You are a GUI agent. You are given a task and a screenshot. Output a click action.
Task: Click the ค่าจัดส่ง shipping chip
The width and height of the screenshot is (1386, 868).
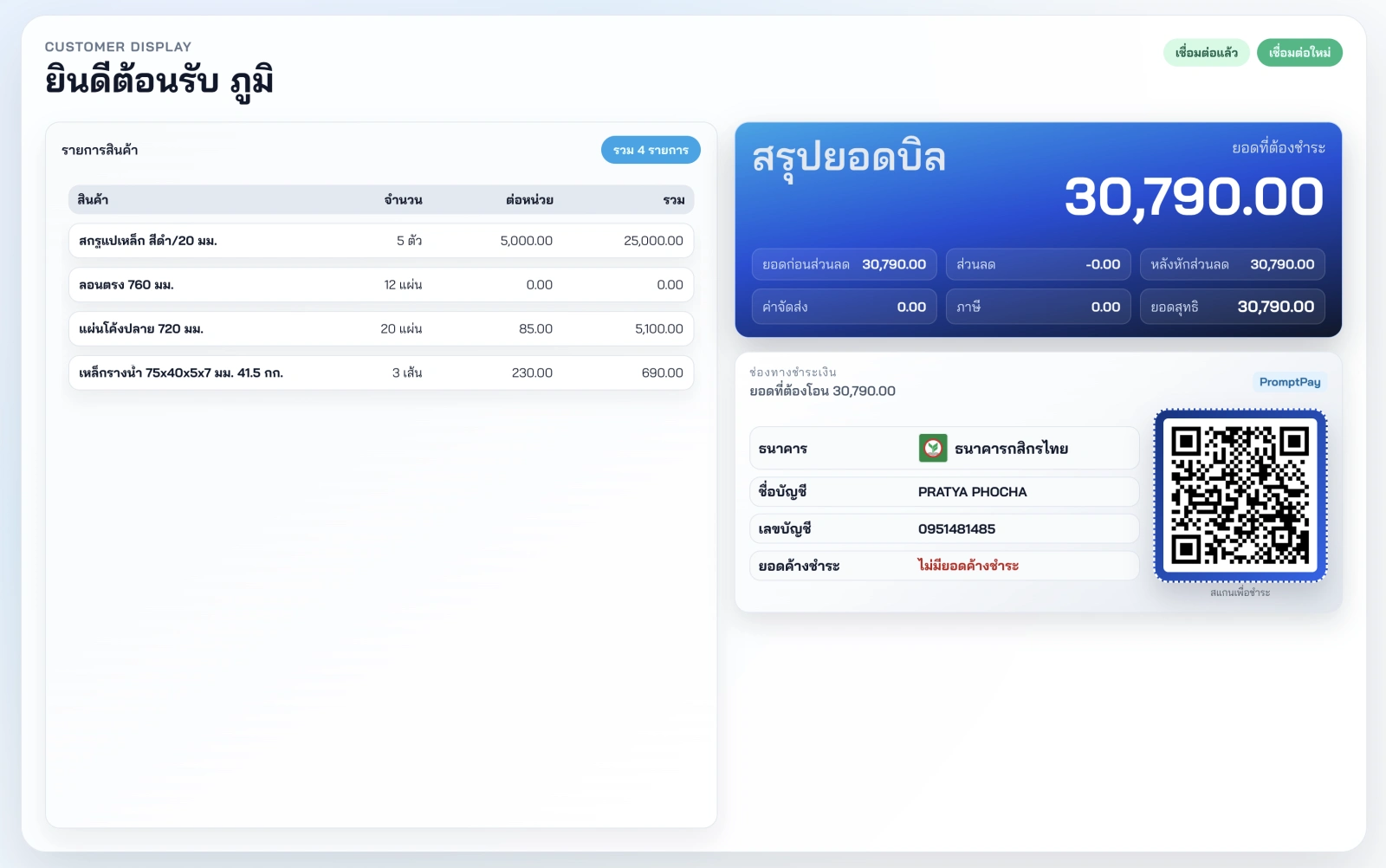coord(844,306)
